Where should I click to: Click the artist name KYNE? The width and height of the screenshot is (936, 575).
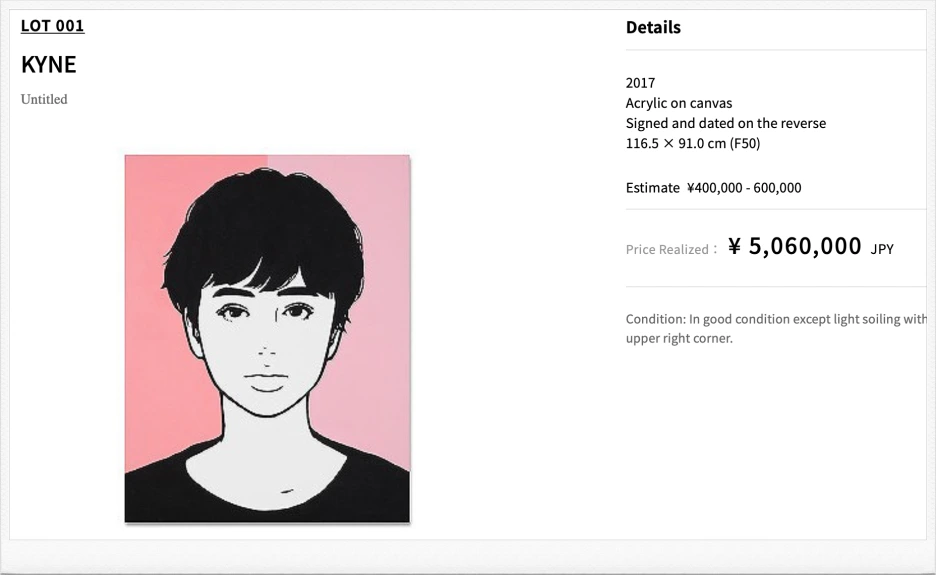coord(48,65)
